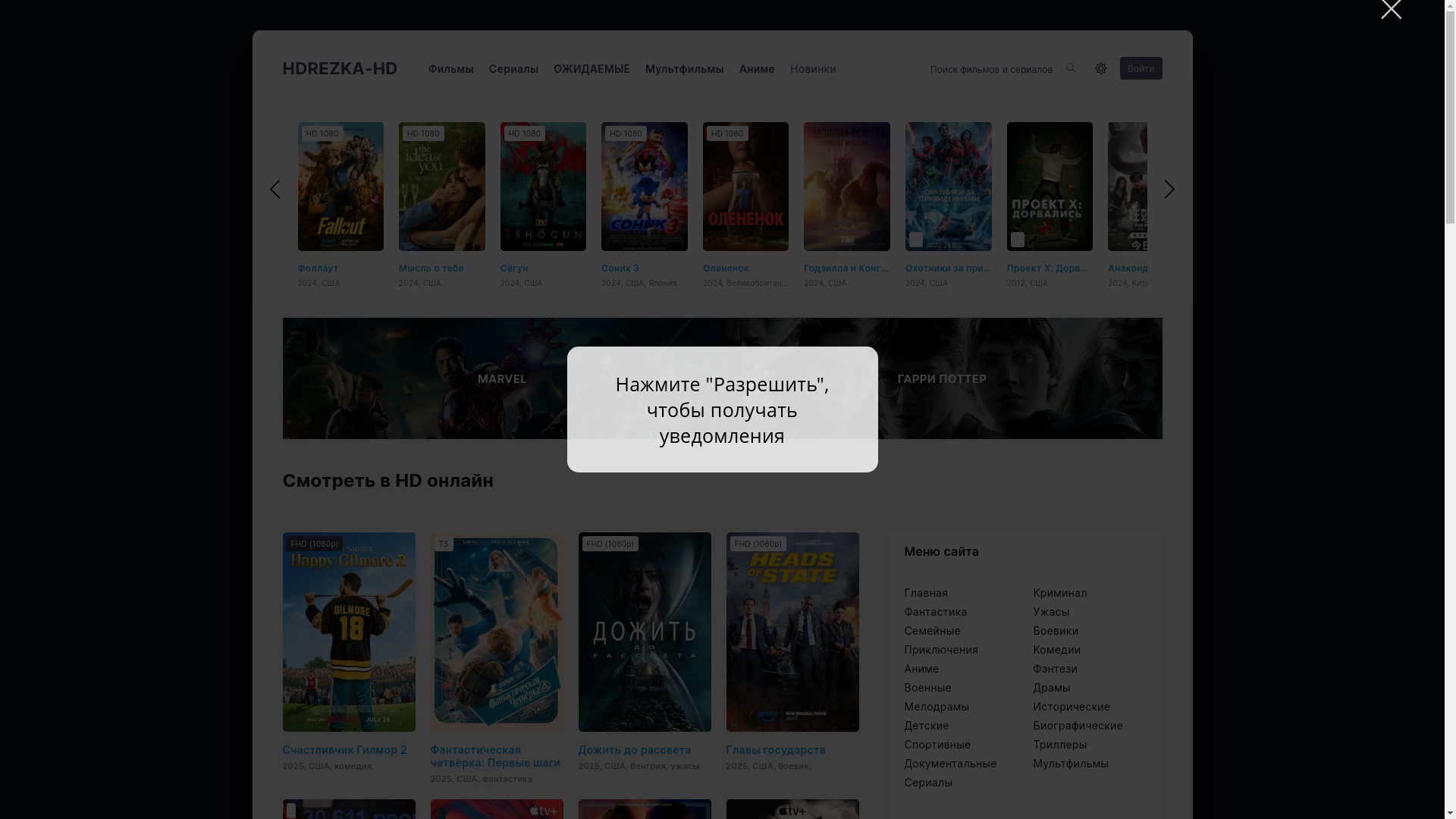Open Главная in site menu
This screenshot has height=819, width=1456.
(926, 593)
